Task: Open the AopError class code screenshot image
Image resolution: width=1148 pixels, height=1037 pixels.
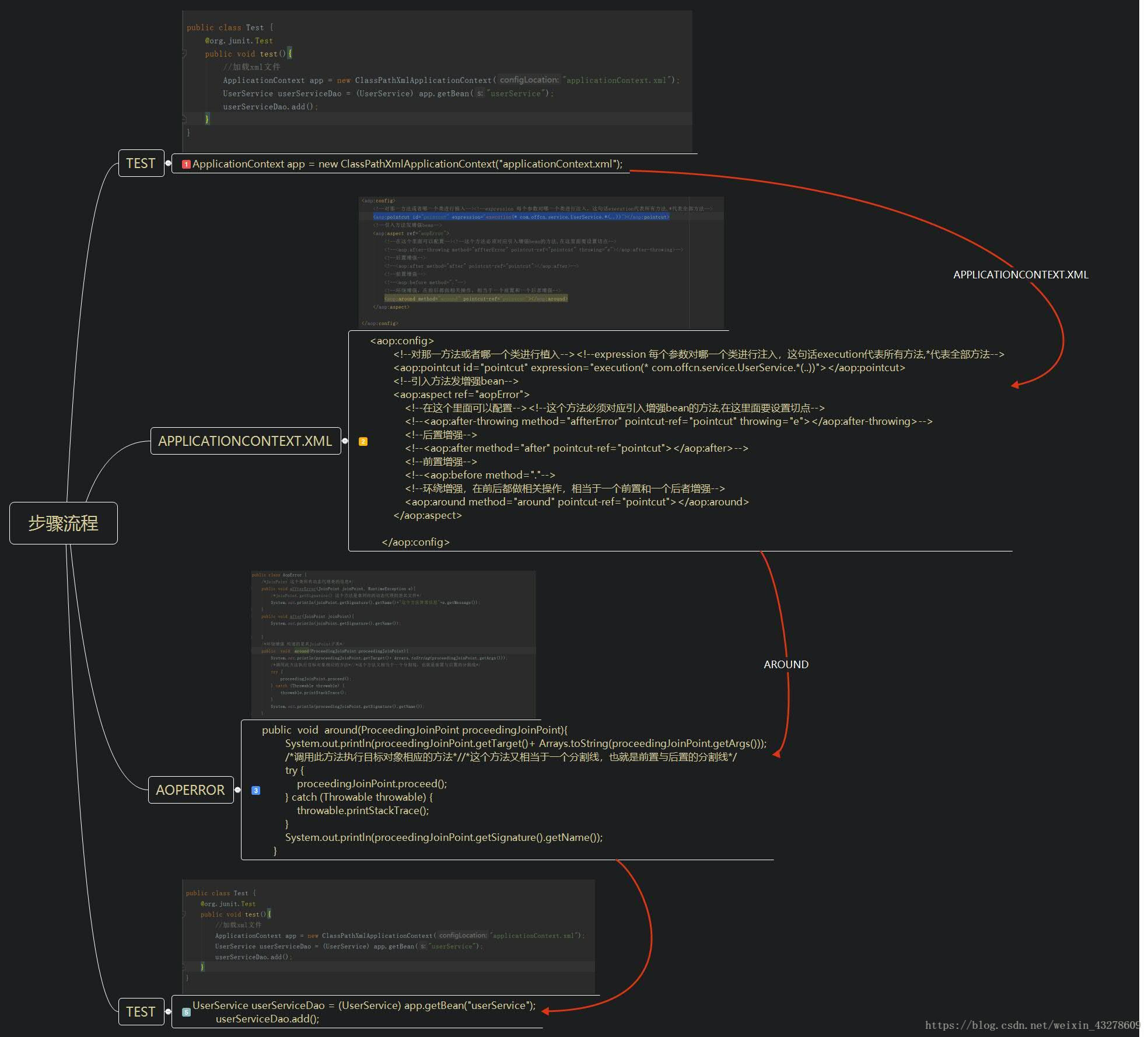Action: pyautogui.click(x=393, y=644)
